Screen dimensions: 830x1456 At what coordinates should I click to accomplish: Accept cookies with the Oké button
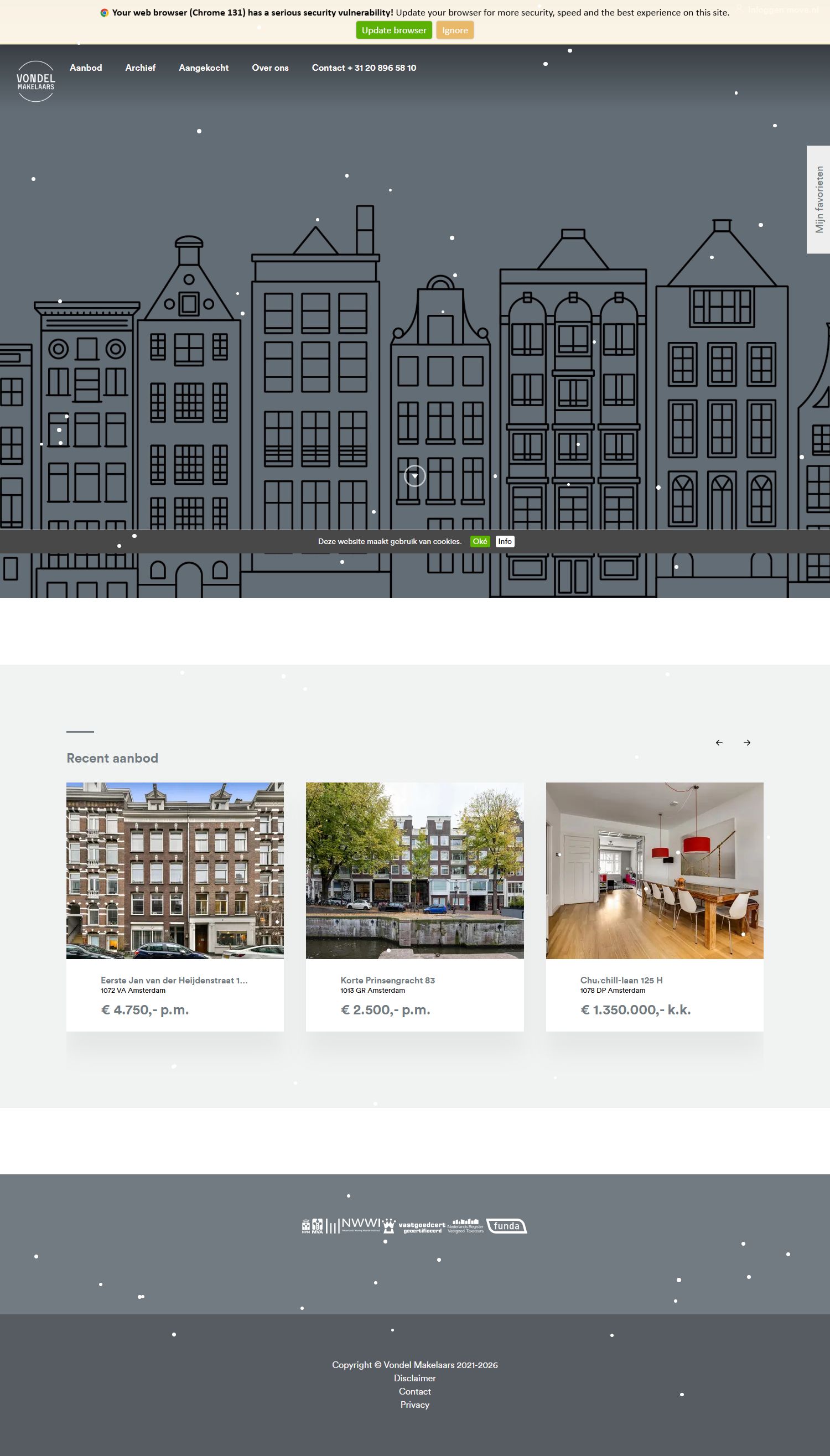click(480, 542)
